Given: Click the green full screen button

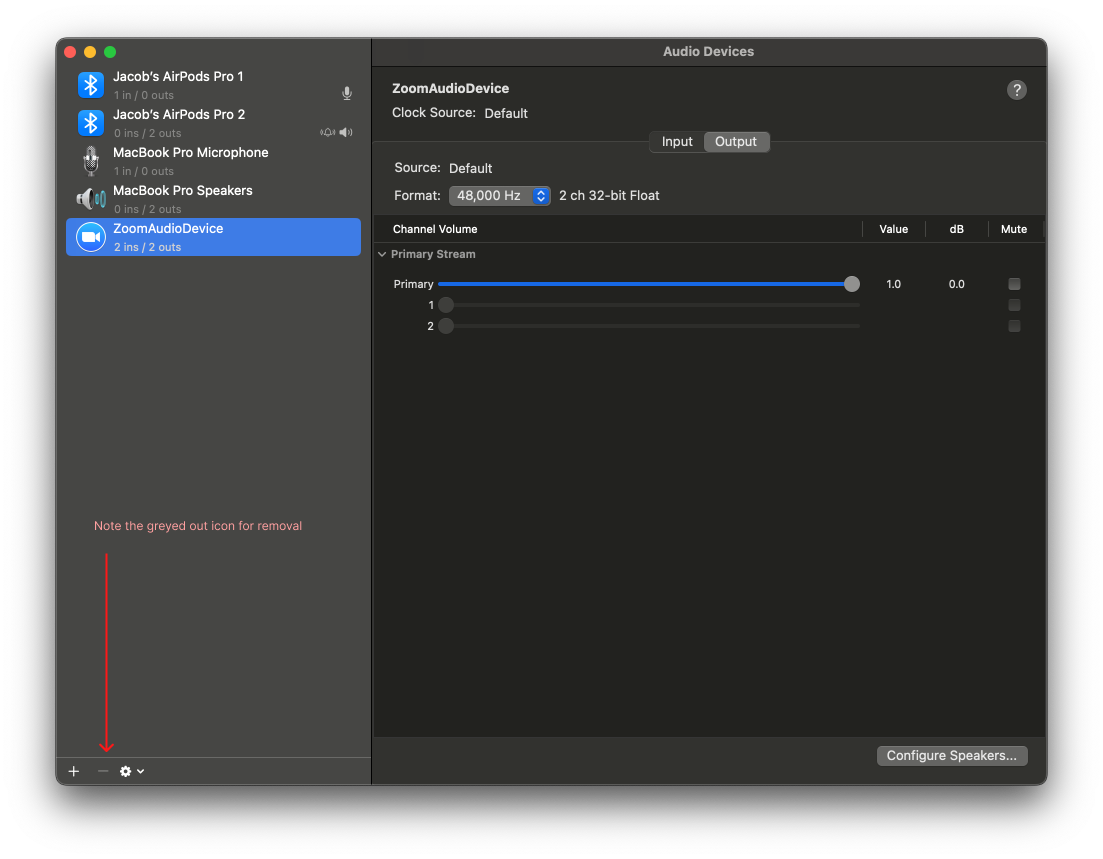Looking at the screenshot, I should tap(110, 52).
